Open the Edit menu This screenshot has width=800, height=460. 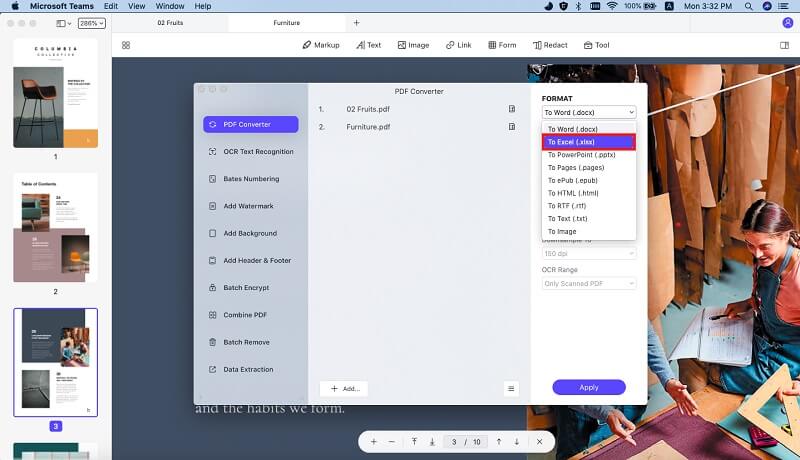pos(111,6)
